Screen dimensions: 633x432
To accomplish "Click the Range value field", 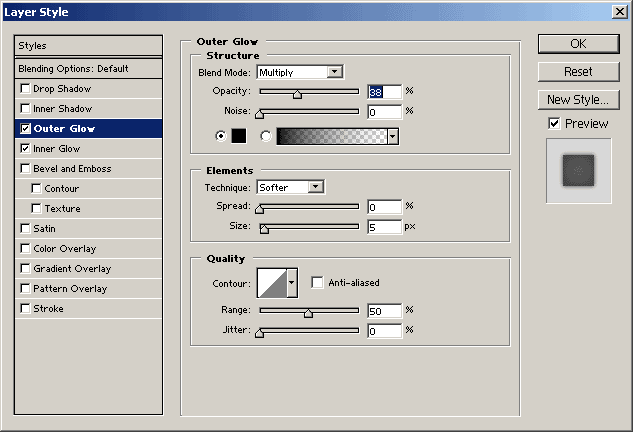I will [384, 311].
